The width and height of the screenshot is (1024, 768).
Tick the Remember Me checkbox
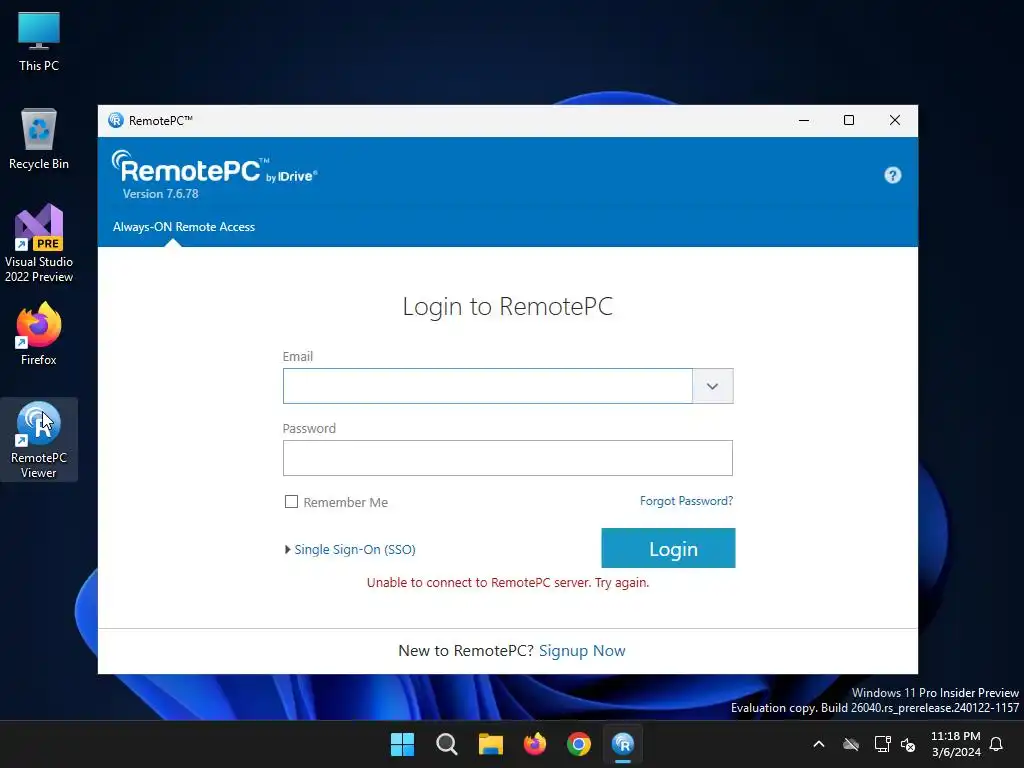[x=291, y=502]
